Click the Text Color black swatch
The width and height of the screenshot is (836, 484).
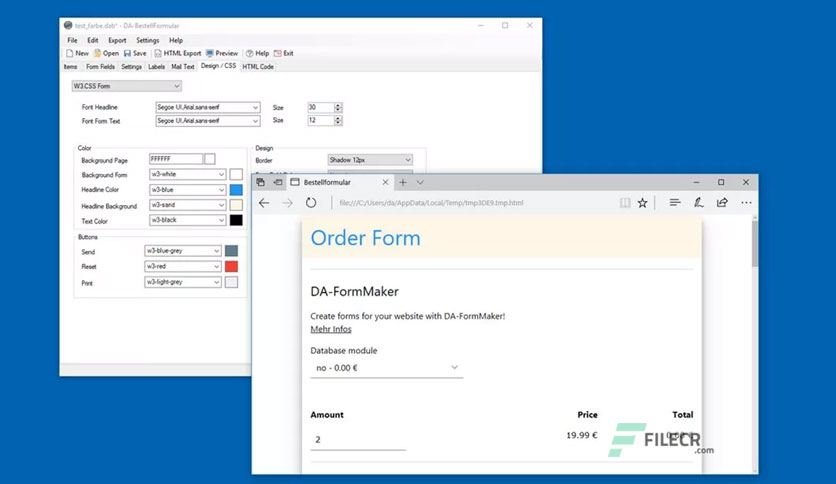click(236, 220)
